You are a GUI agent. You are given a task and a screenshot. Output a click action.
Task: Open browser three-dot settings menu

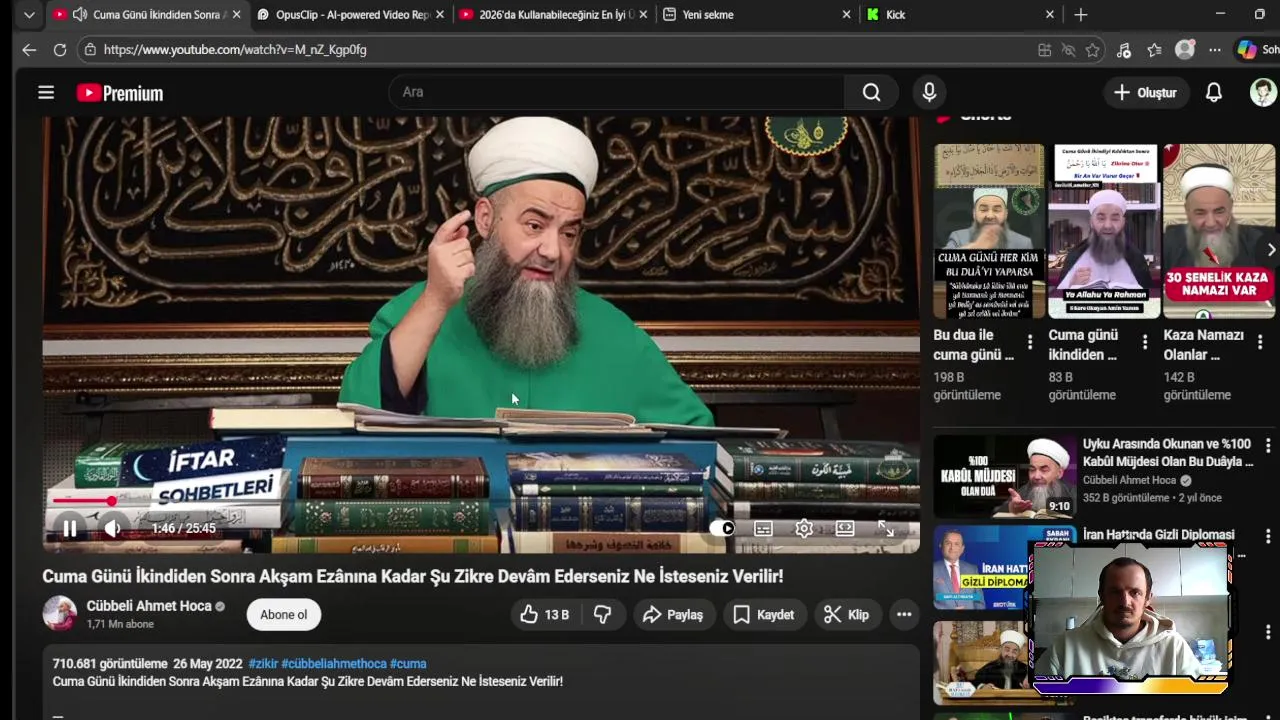click(x=1214, y=49)
